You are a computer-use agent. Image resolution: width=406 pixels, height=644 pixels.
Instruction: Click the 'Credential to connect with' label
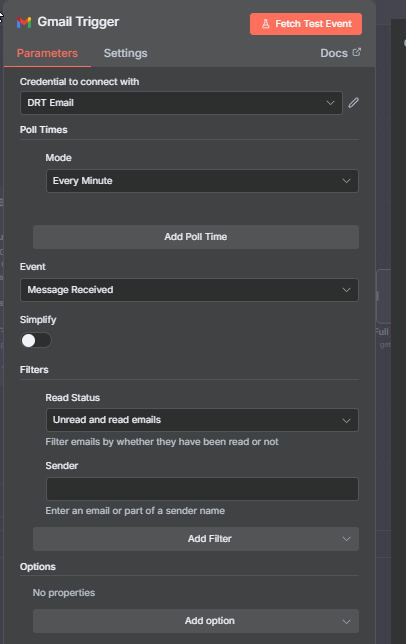(79, 82)
